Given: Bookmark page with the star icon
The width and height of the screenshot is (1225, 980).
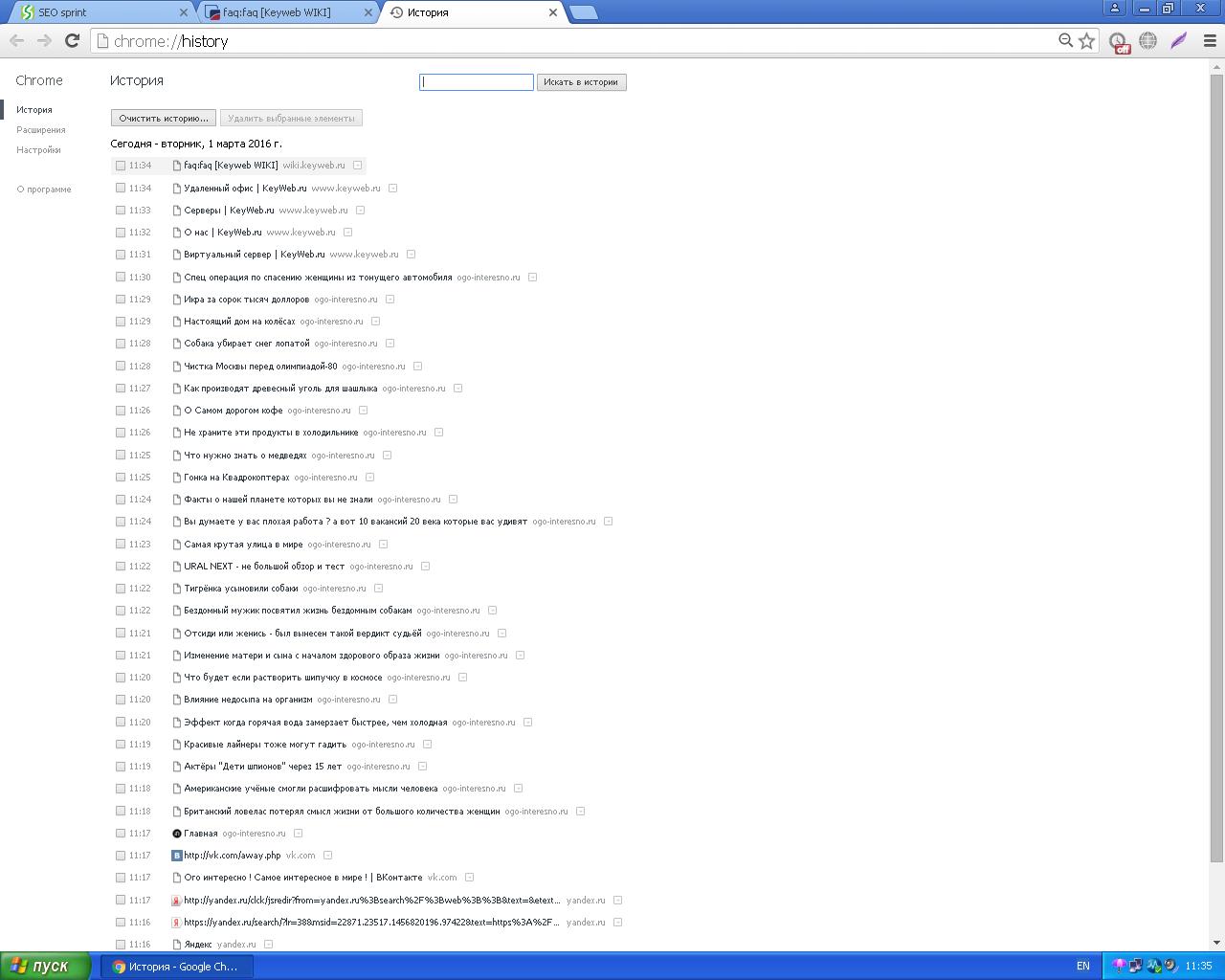Looking at the screenshot, I should 1086,40.
